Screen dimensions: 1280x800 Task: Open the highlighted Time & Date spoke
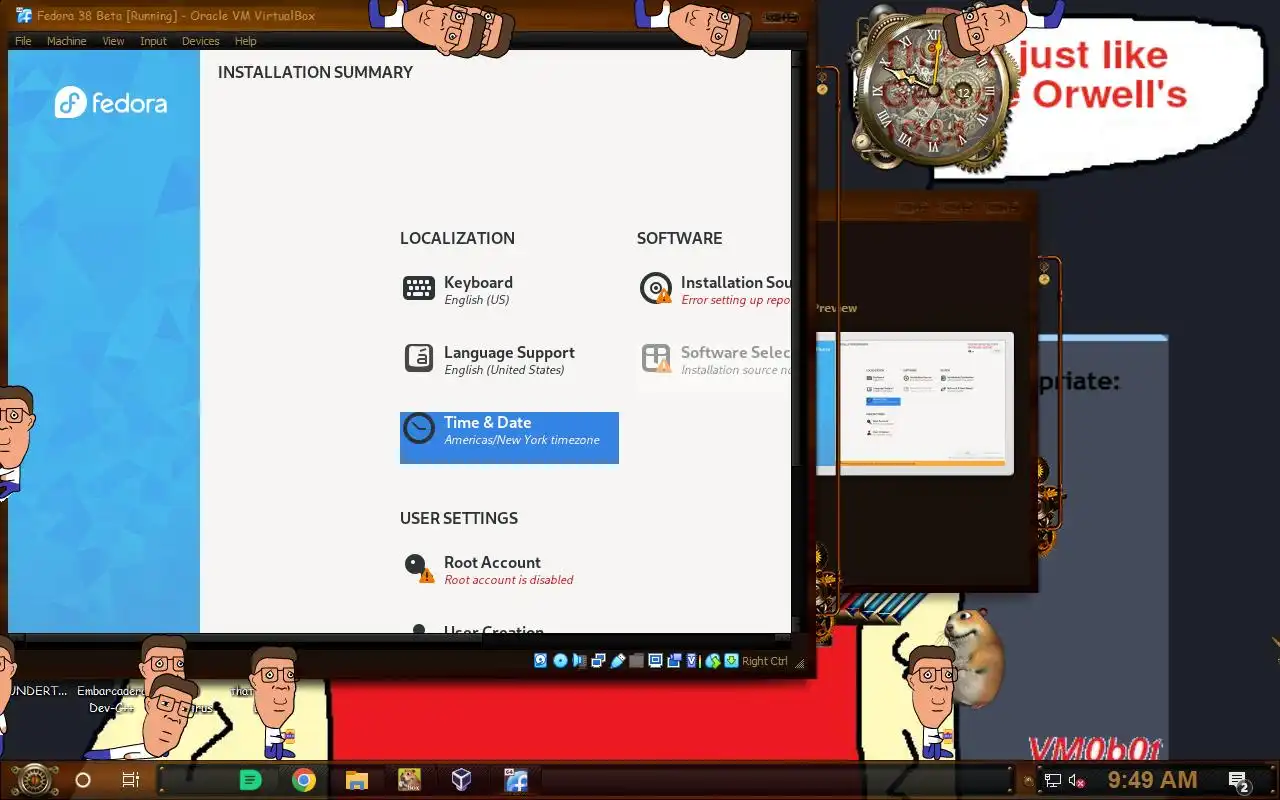509,437
